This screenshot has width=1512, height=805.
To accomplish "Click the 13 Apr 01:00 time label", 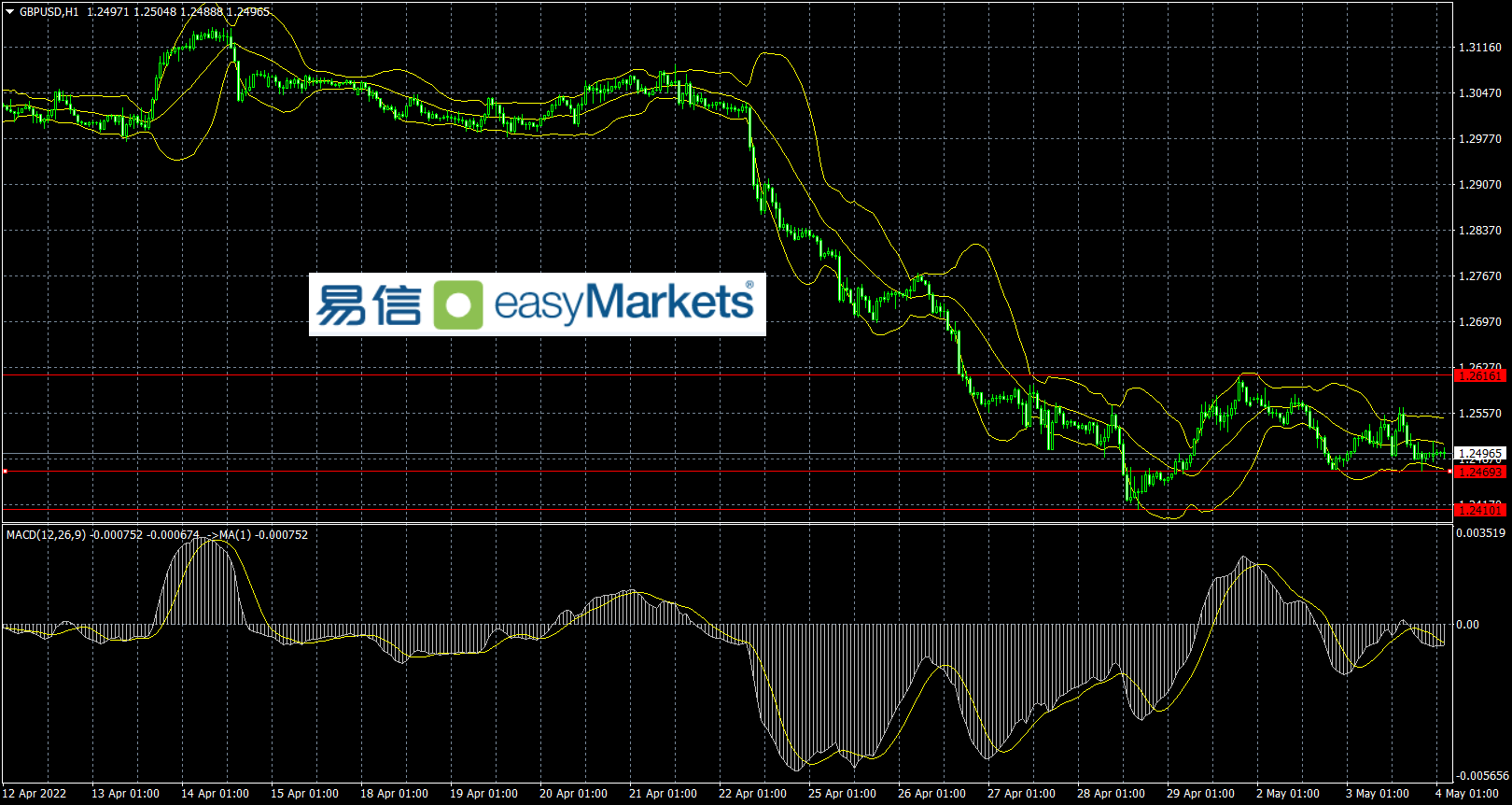I will click(126, 794).
